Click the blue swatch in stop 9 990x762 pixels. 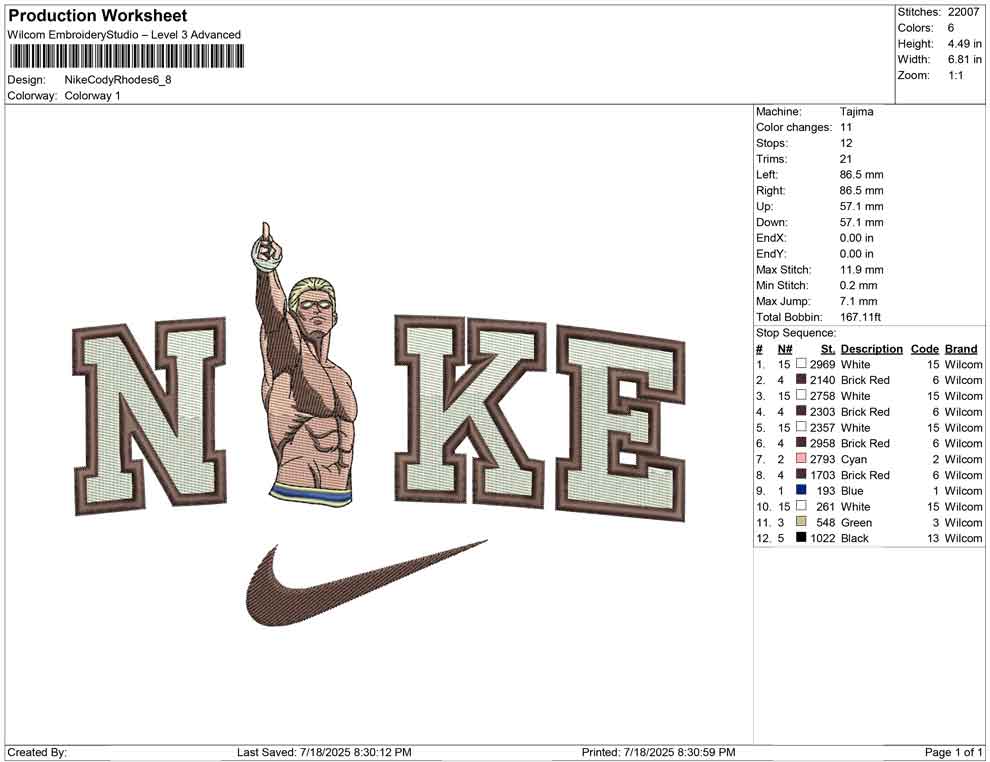pyautogui.click(x=801, y=490)
